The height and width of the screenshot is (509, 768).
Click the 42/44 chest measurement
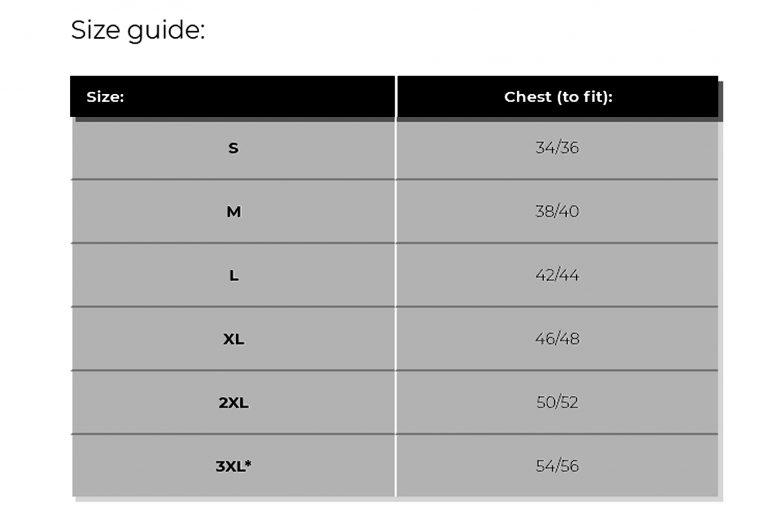coord(557,275)
